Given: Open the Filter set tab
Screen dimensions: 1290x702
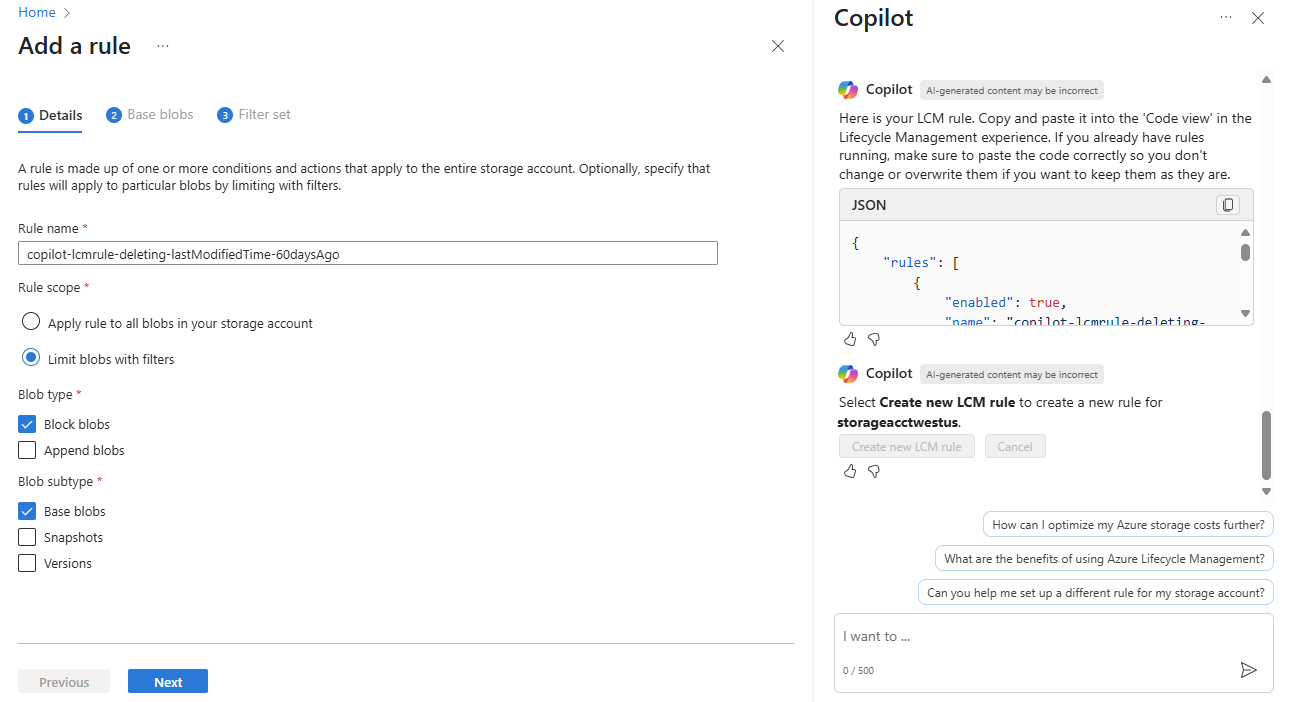Looking at the screenshot, I should pyautogui.click(x=254, y=115).
